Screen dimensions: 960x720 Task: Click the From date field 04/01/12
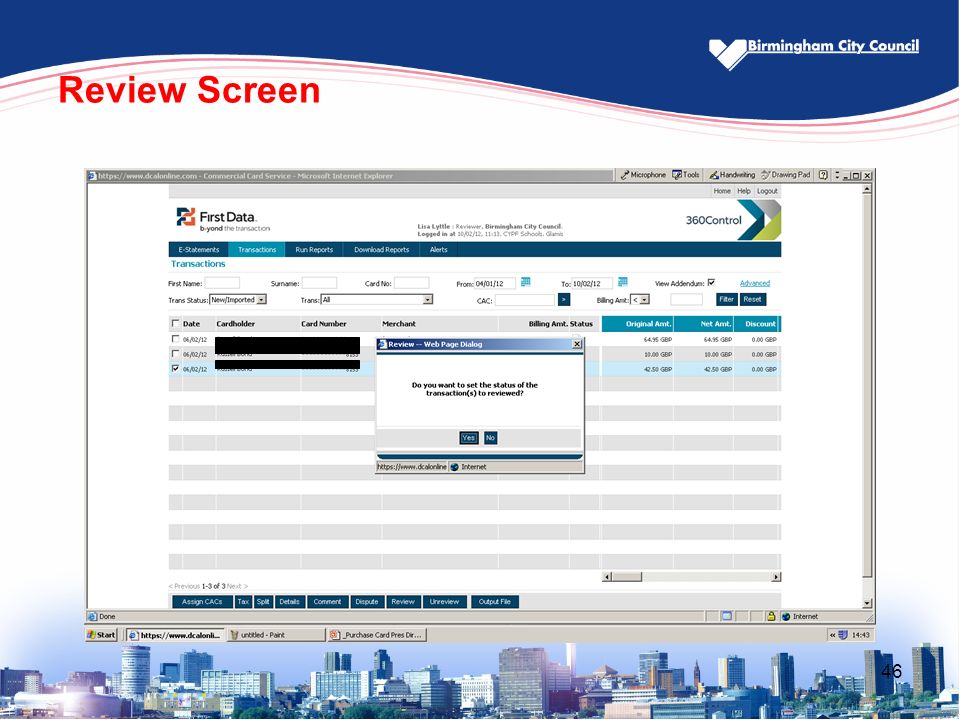495,283
